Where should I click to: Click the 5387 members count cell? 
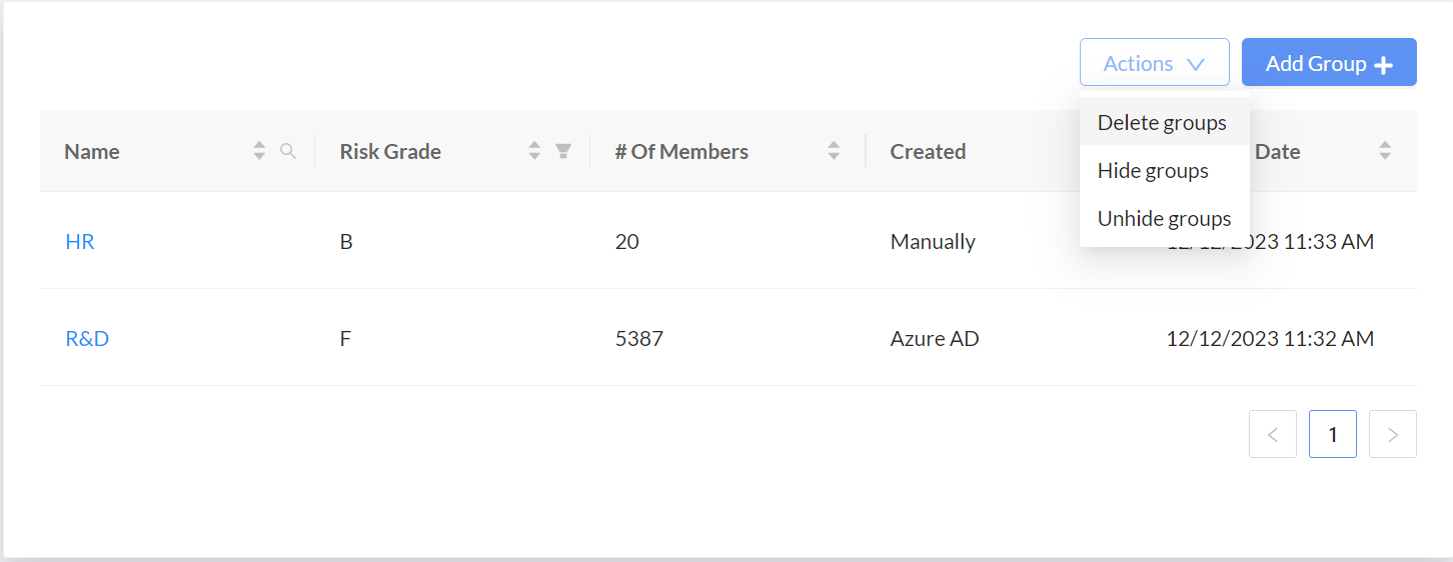639,338
